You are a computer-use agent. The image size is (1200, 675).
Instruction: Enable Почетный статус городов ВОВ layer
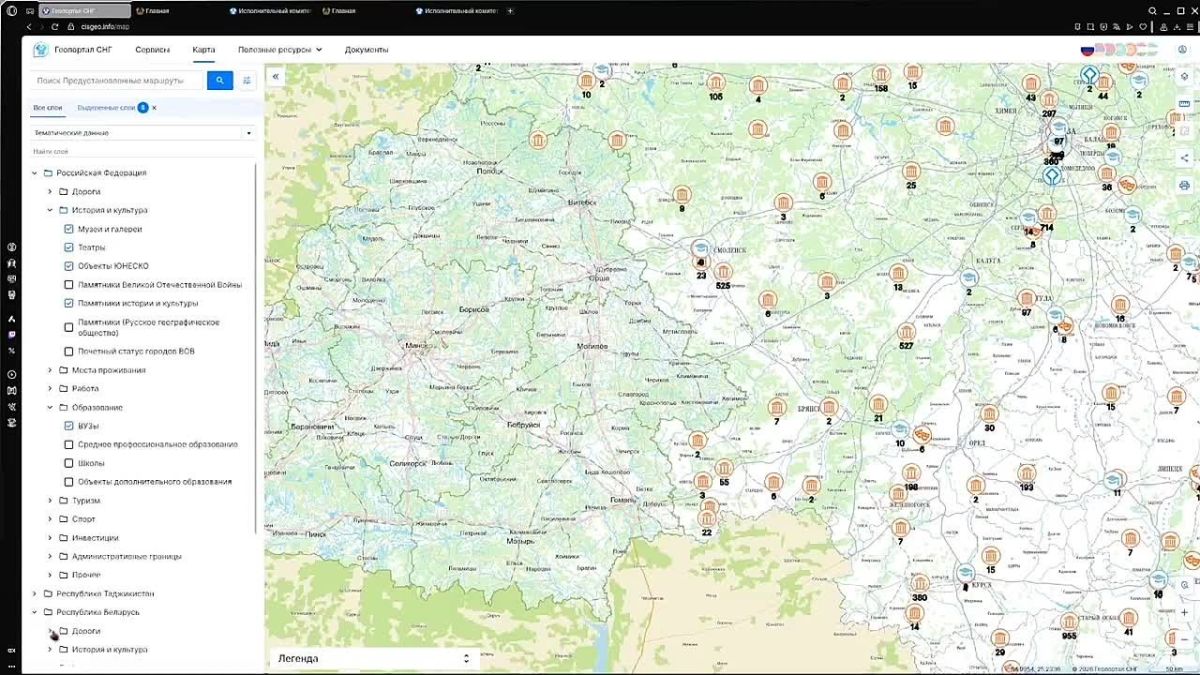click(69, 352)
